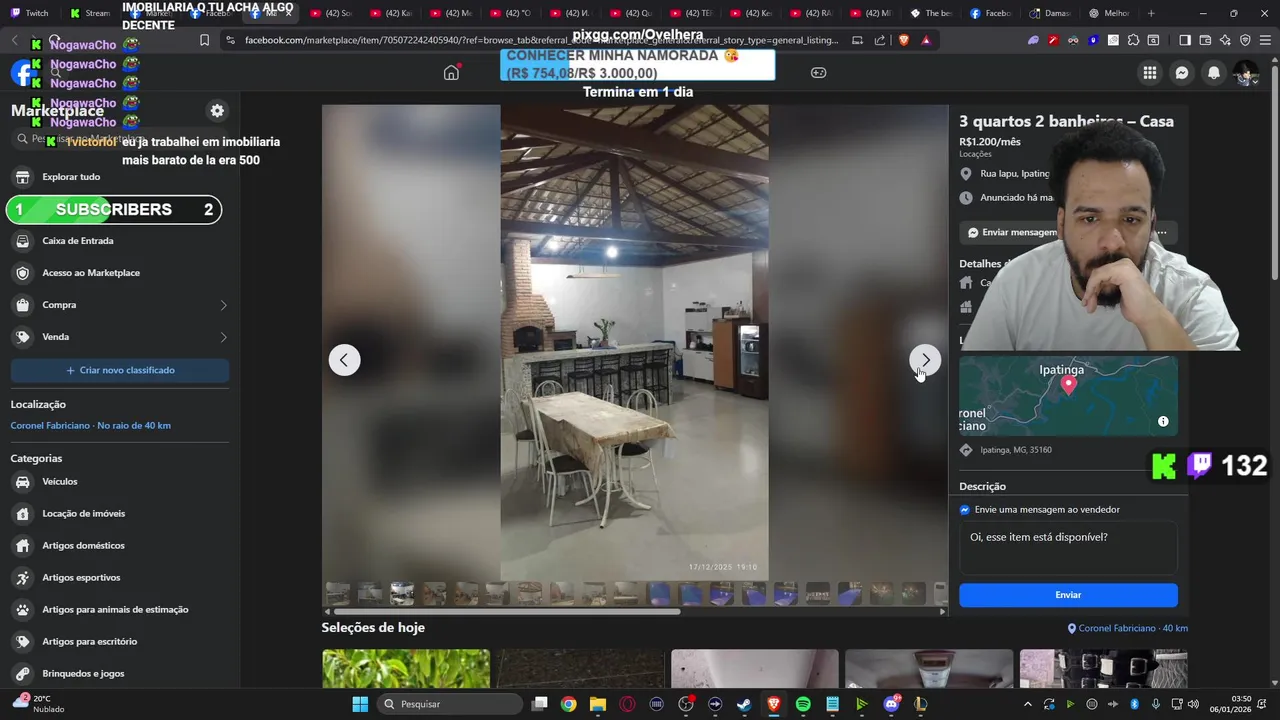1280x720 pixels.
Task: Open the Google Chrome taskbar icon
Action: click(x=568, y=704)
